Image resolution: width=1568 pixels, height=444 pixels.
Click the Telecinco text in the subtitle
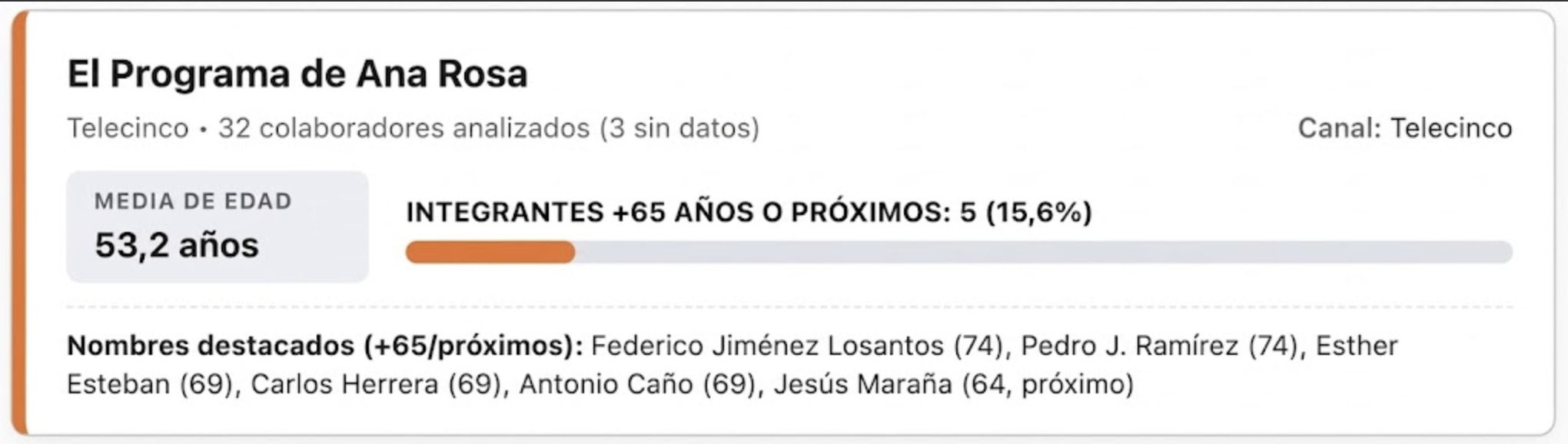click(x=128, y=128)
